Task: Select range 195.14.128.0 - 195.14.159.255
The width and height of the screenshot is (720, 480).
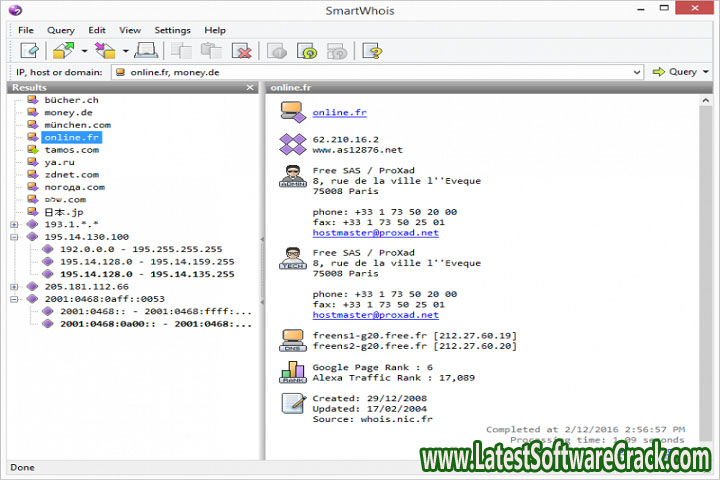Action: pos(147,261)
